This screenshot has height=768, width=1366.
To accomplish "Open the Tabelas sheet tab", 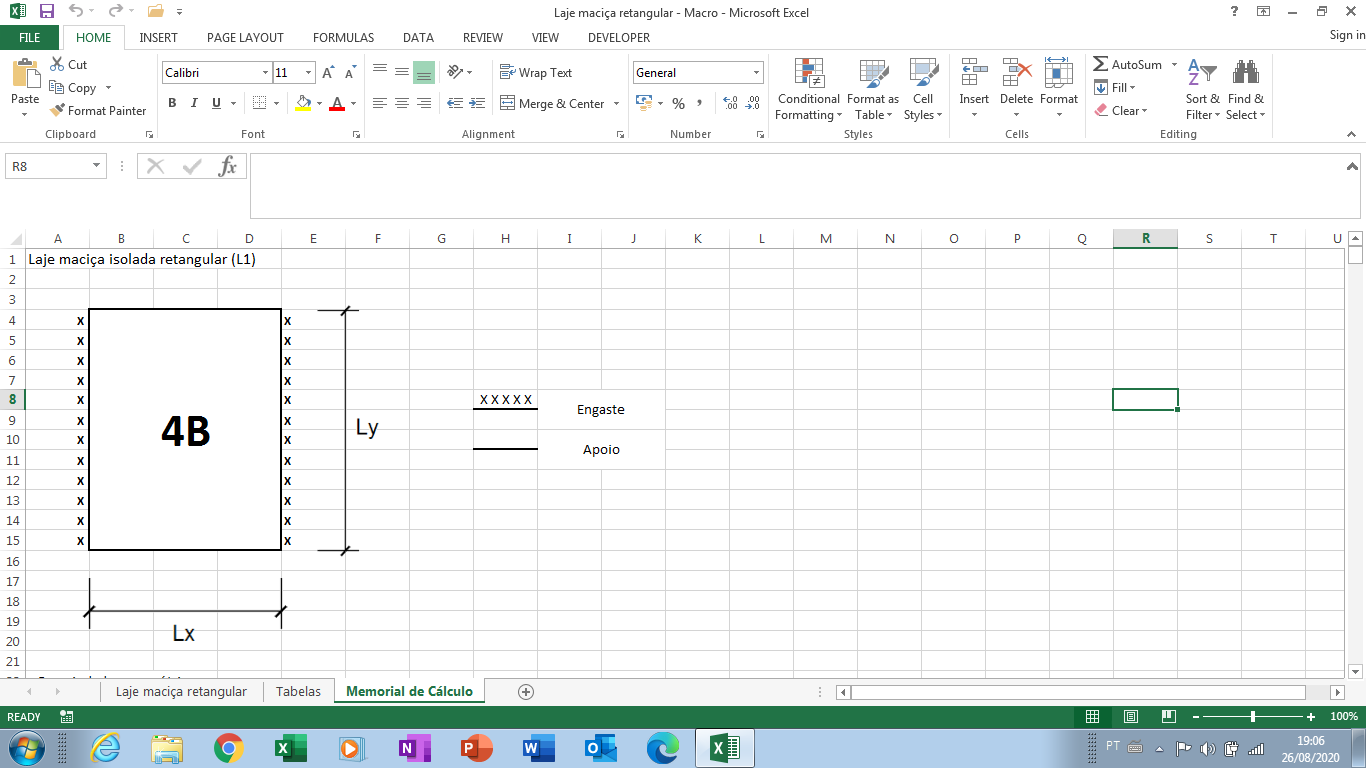I will coord(298,691).
